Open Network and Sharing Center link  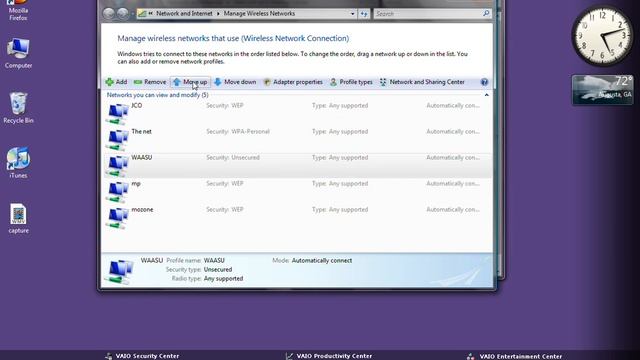pyautogui.click(x=422, y=82)
